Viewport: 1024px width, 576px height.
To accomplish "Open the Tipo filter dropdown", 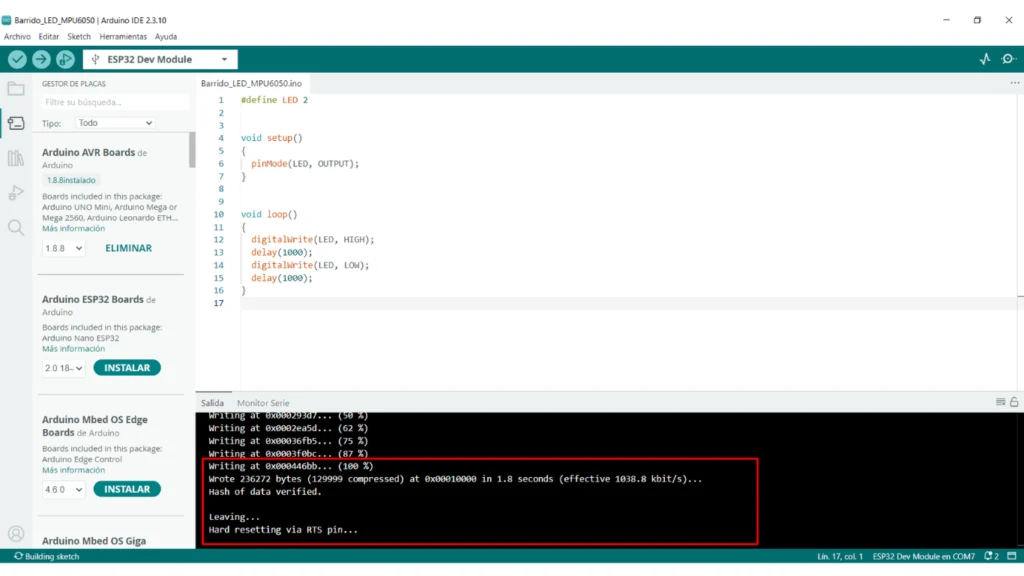I will 115,123.
